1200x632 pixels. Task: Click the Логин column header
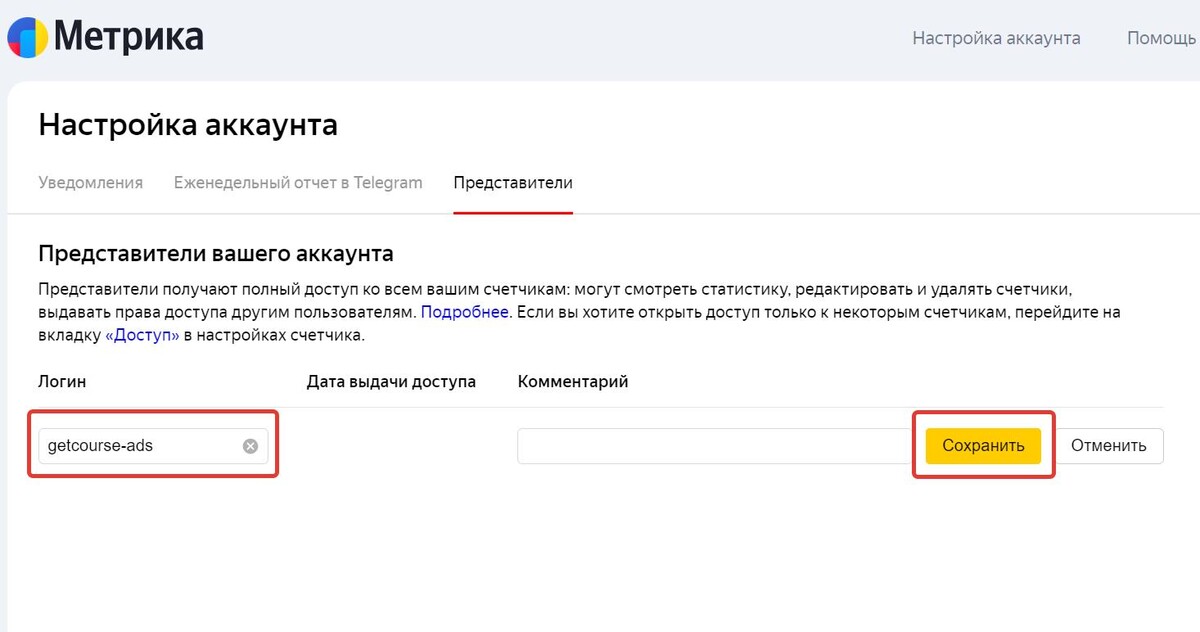click(62, 382)
